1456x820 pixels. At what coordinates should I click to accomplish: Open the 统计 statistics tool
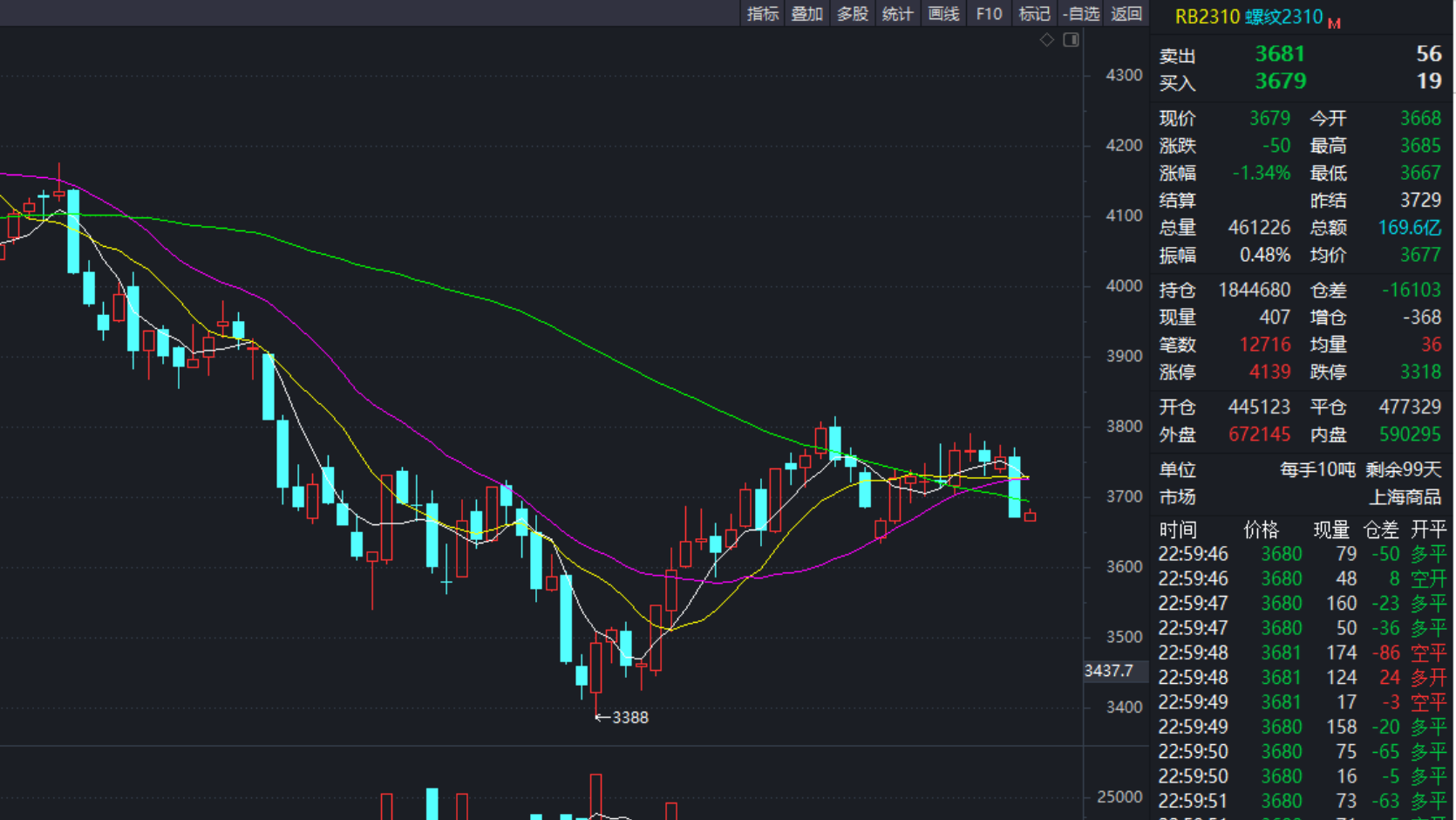[x=897, y=13]
